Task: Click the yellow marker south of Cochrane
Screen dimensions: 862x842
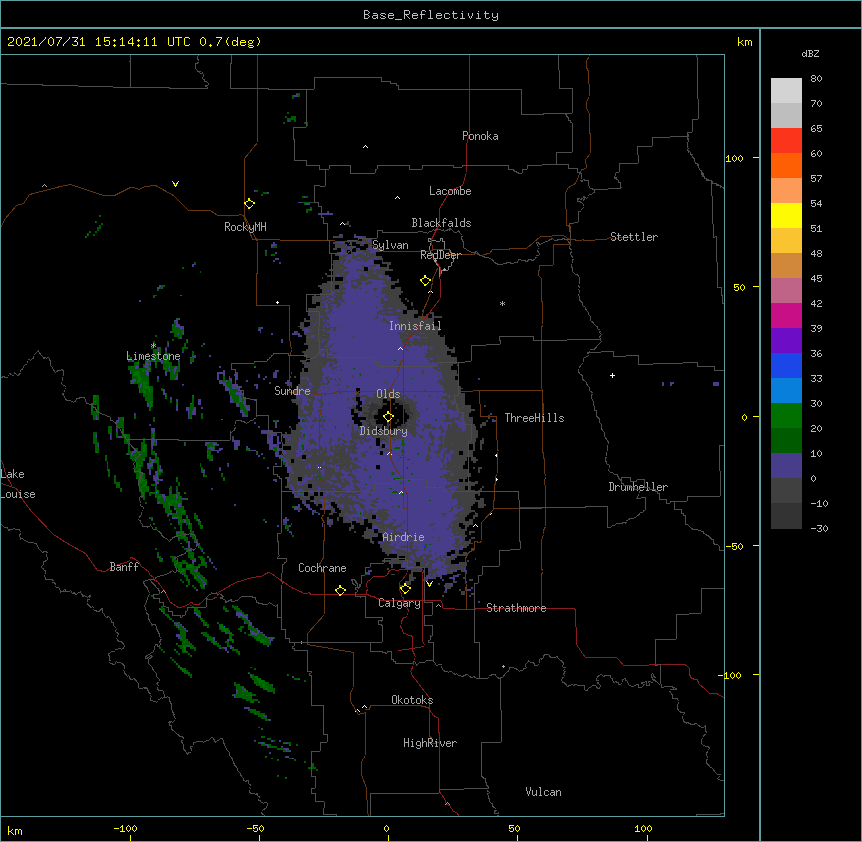Action: click(340, 590)
